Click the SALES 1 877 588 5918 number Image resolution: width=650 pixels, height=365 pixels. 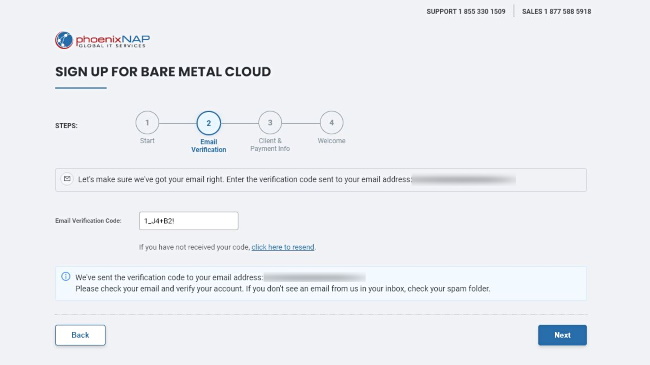tap(556, 12)
